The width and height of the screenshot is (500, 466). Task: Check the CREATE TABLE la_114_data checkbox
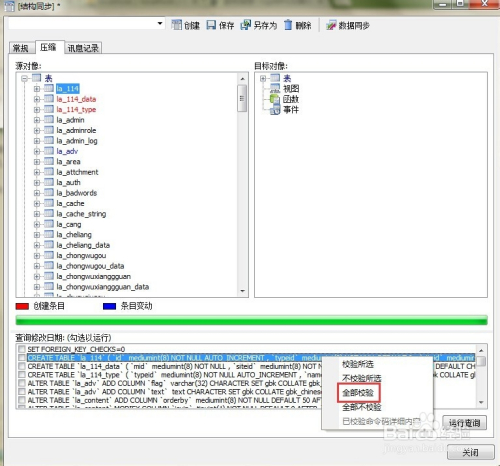(22, 366)
